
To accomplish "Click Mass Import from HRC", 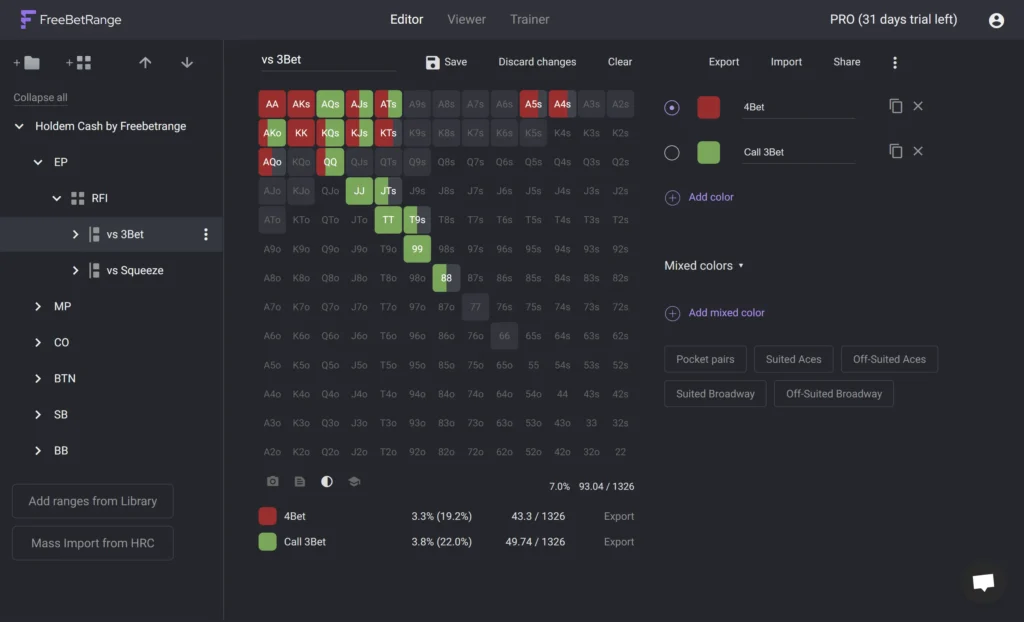I will click(93, 543).
